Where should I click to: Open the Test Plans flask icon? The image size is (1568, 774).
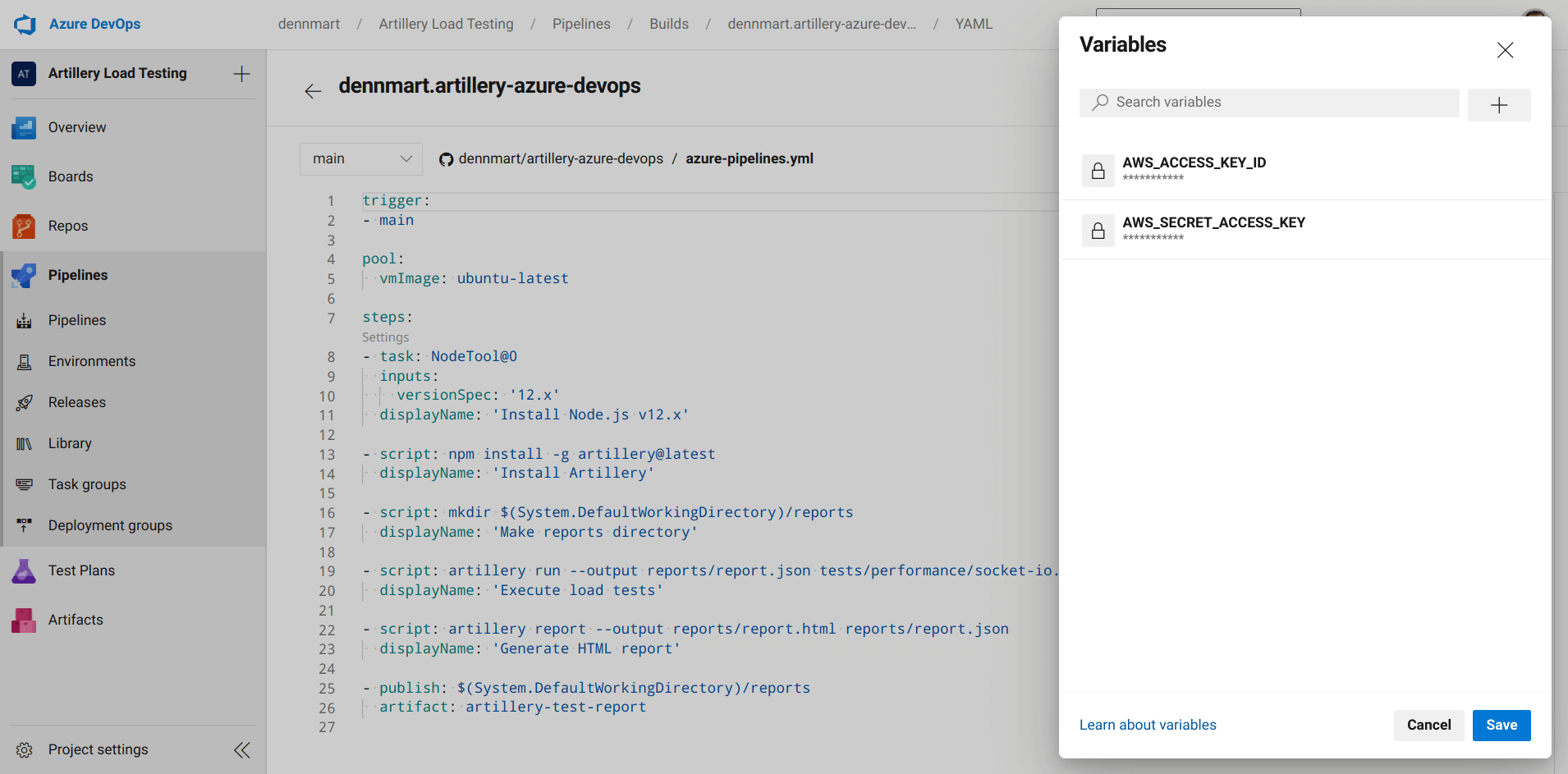[24, 570]
